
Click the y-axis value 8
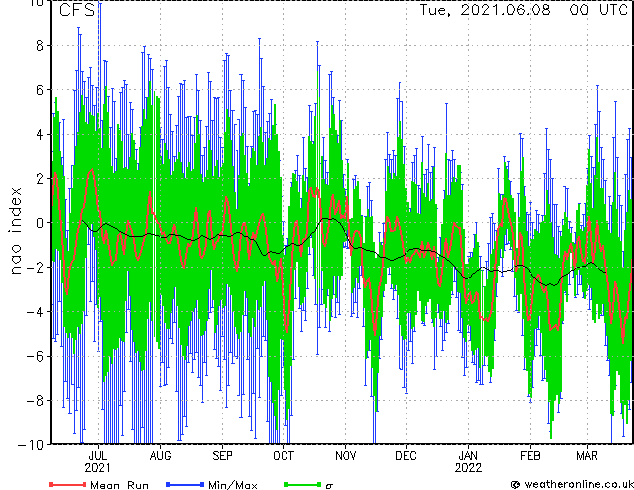(40, 46)
